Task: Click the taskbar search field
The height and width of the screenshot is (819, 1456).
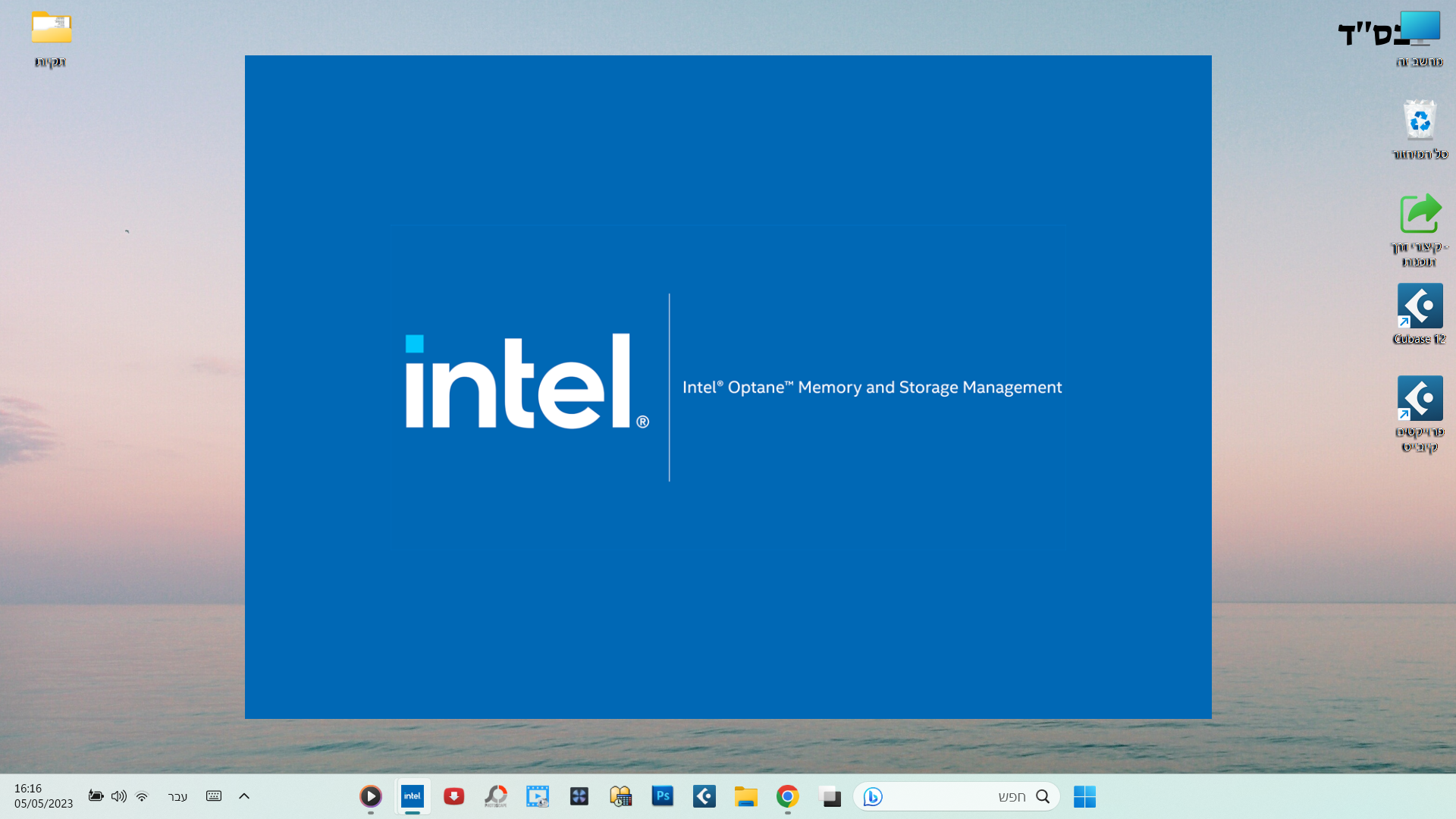Action: point(956,796)
